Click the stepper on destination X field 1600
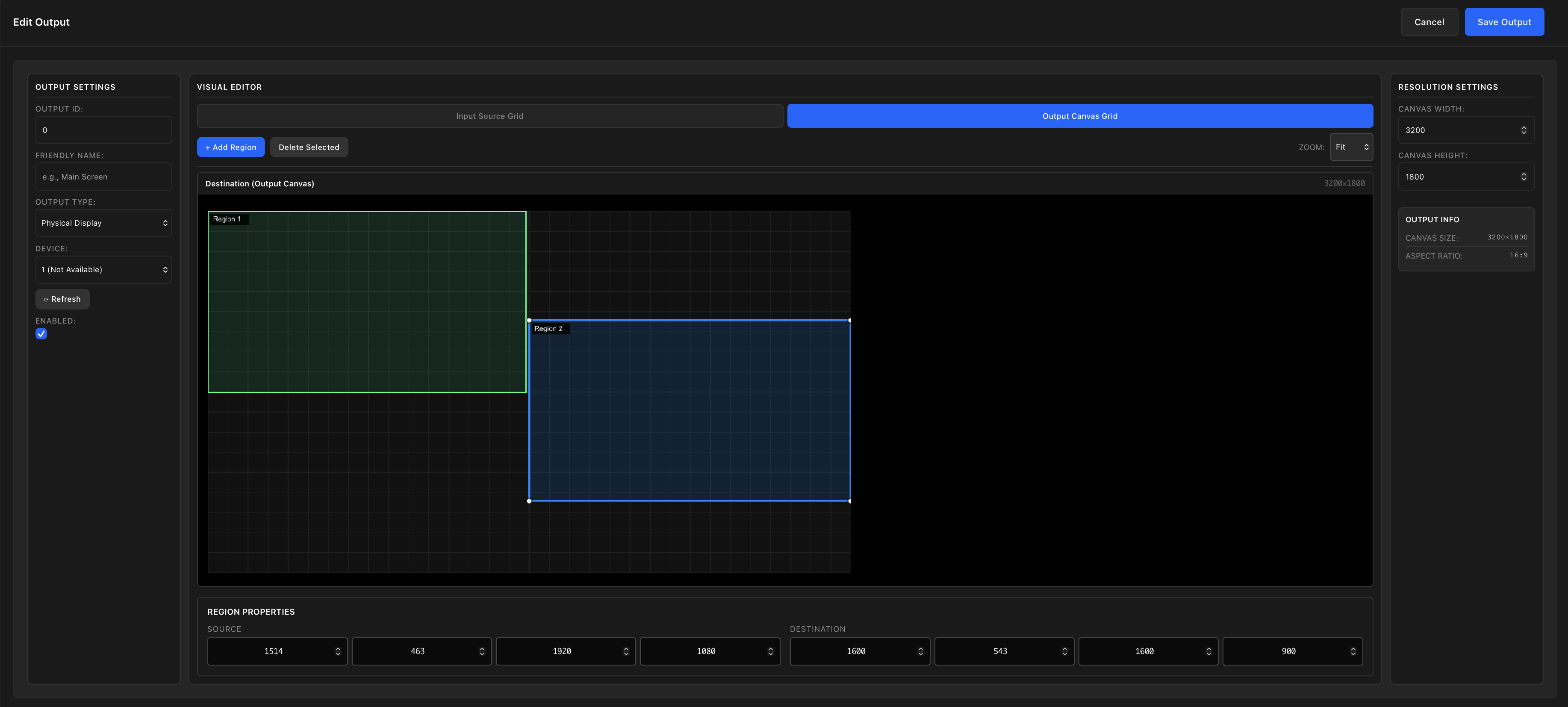The image size is (1568, 707). point(921,651)
